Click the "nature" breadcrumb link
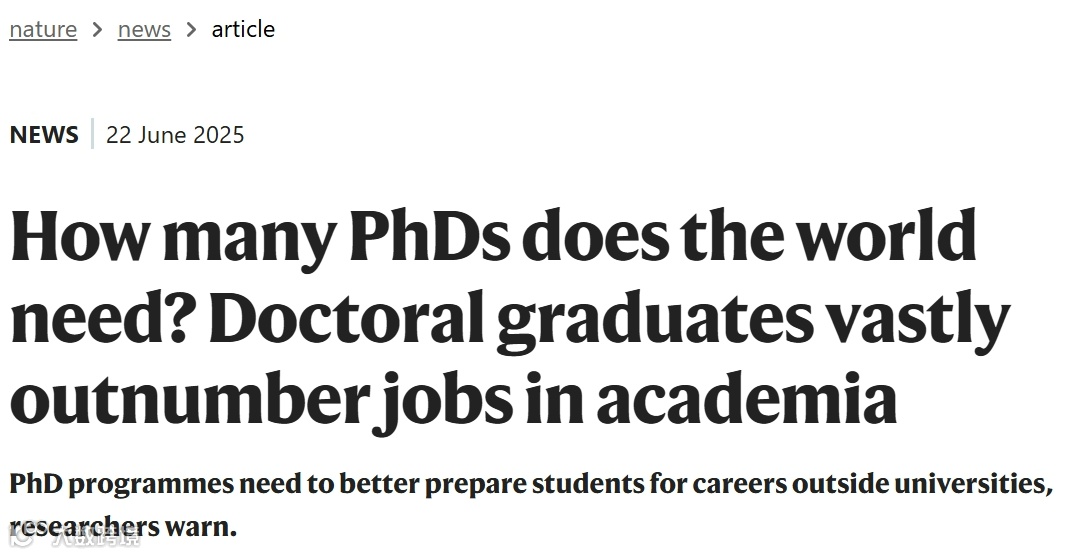Screen dimensions: 1075x555 coord(43,30)
